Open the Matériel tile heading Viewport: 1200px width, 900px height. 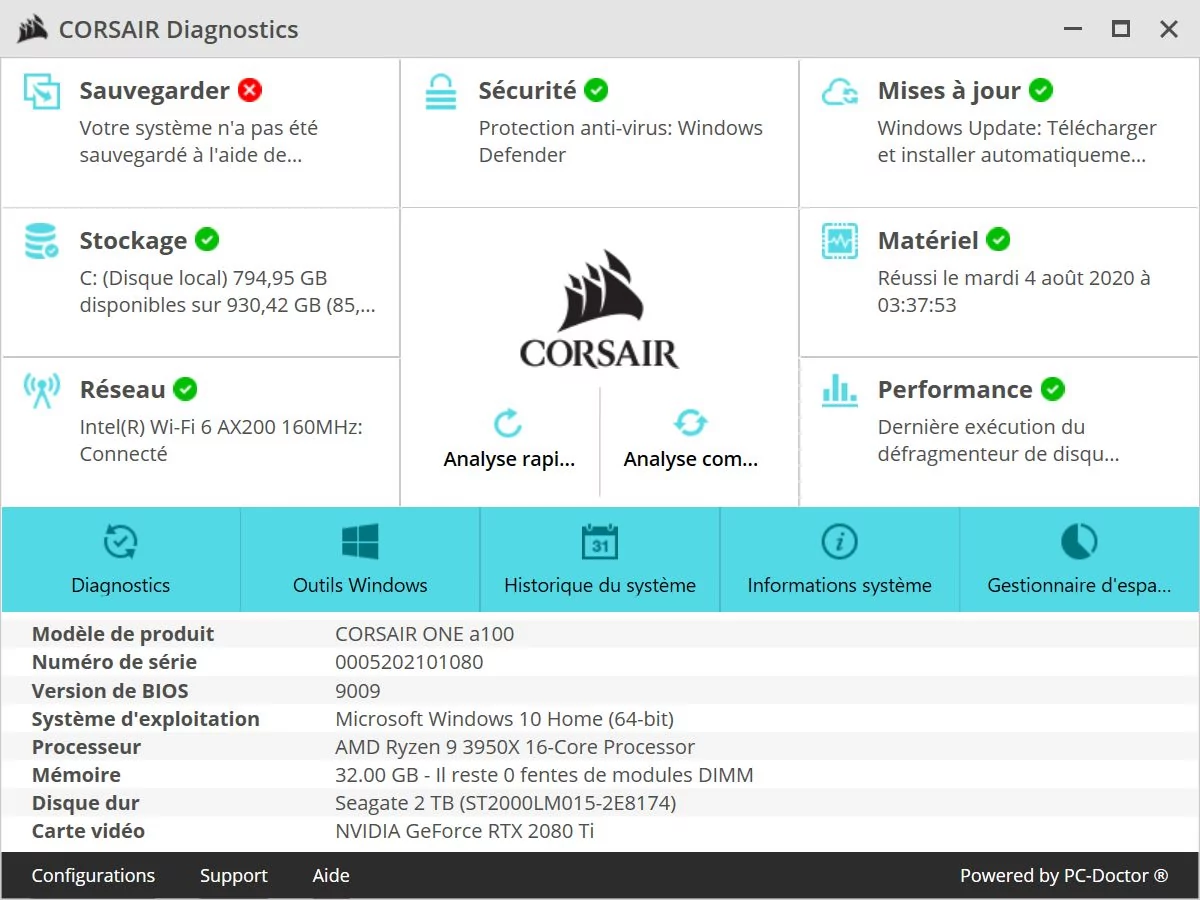pyautogui.click(x=928, y=240)
